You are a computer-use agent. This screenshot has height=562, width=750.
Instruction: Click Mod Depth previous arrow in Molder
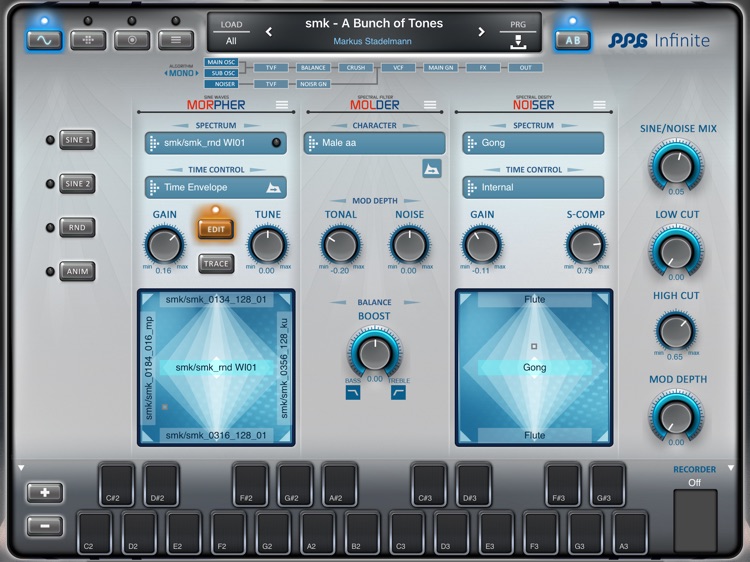[x=338, y=201]
